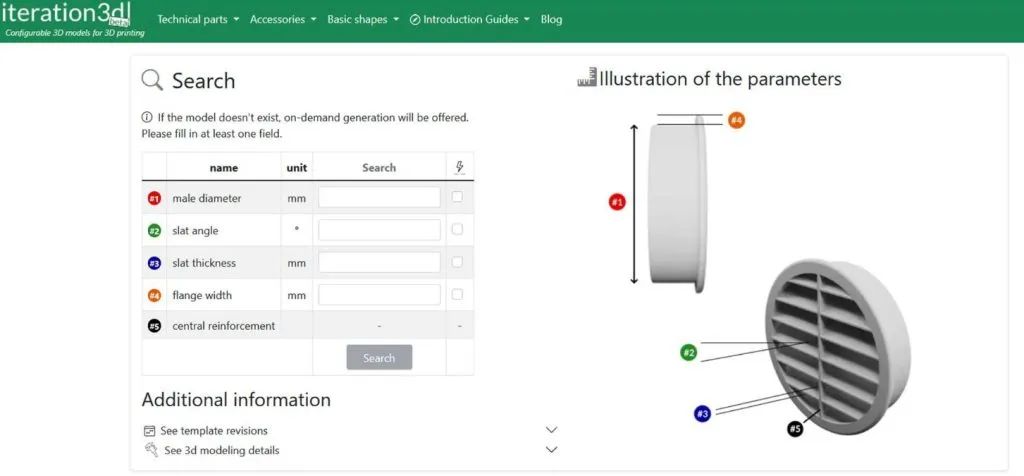Viewport: 1024px width, 476px height.
Task: Click the green #2 slat angle badge in the table
Action: pyautogui.click(x=154, y=231)
